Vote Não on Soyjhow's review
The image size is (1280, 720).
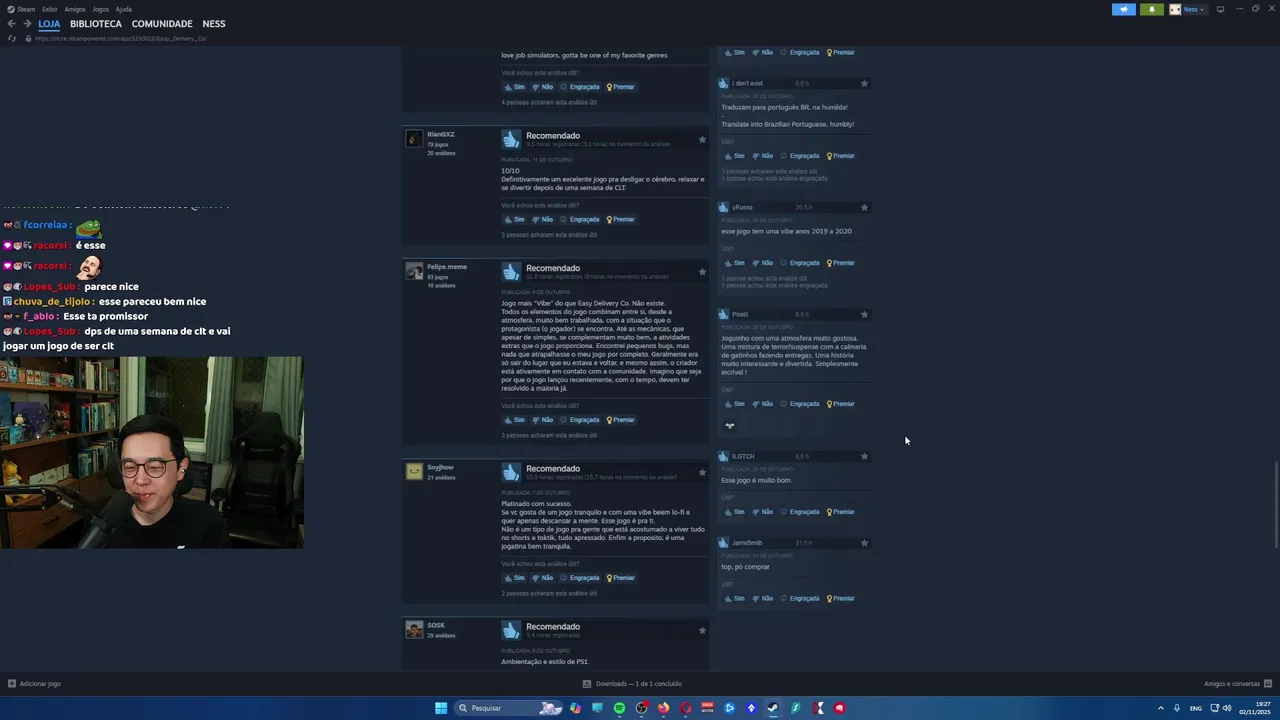click(542, 578)
